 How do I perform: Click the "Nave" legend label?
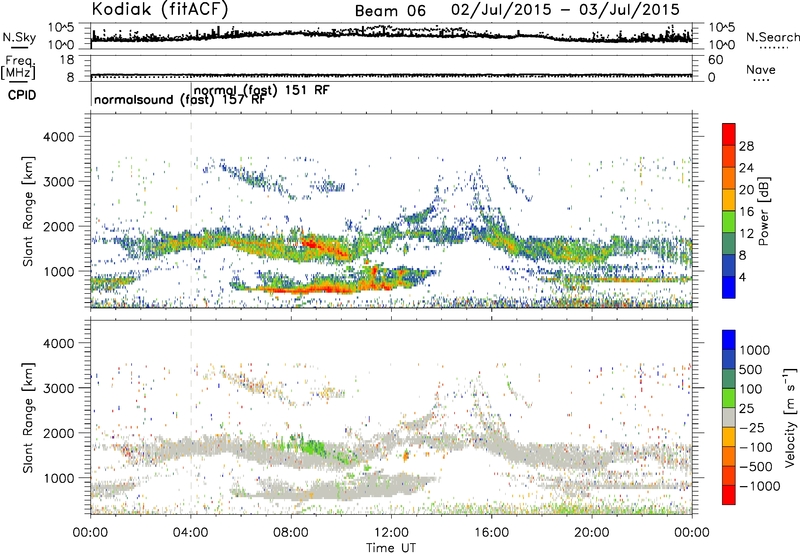761,70
